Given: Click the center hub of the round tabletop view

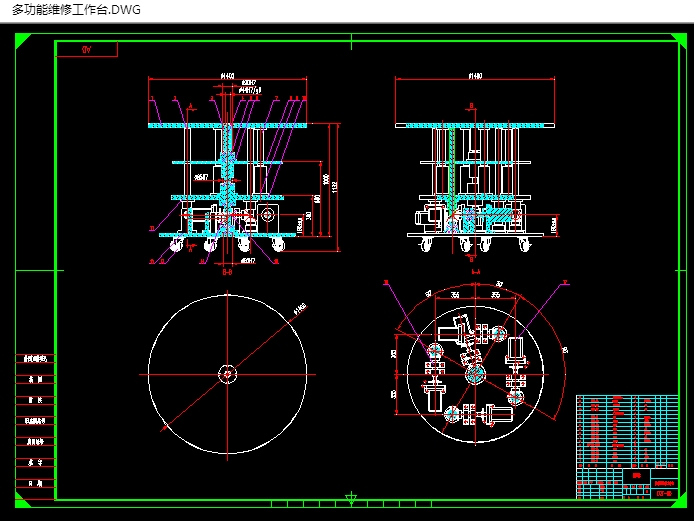Looking at the screenshot, I should coord(227,374).
